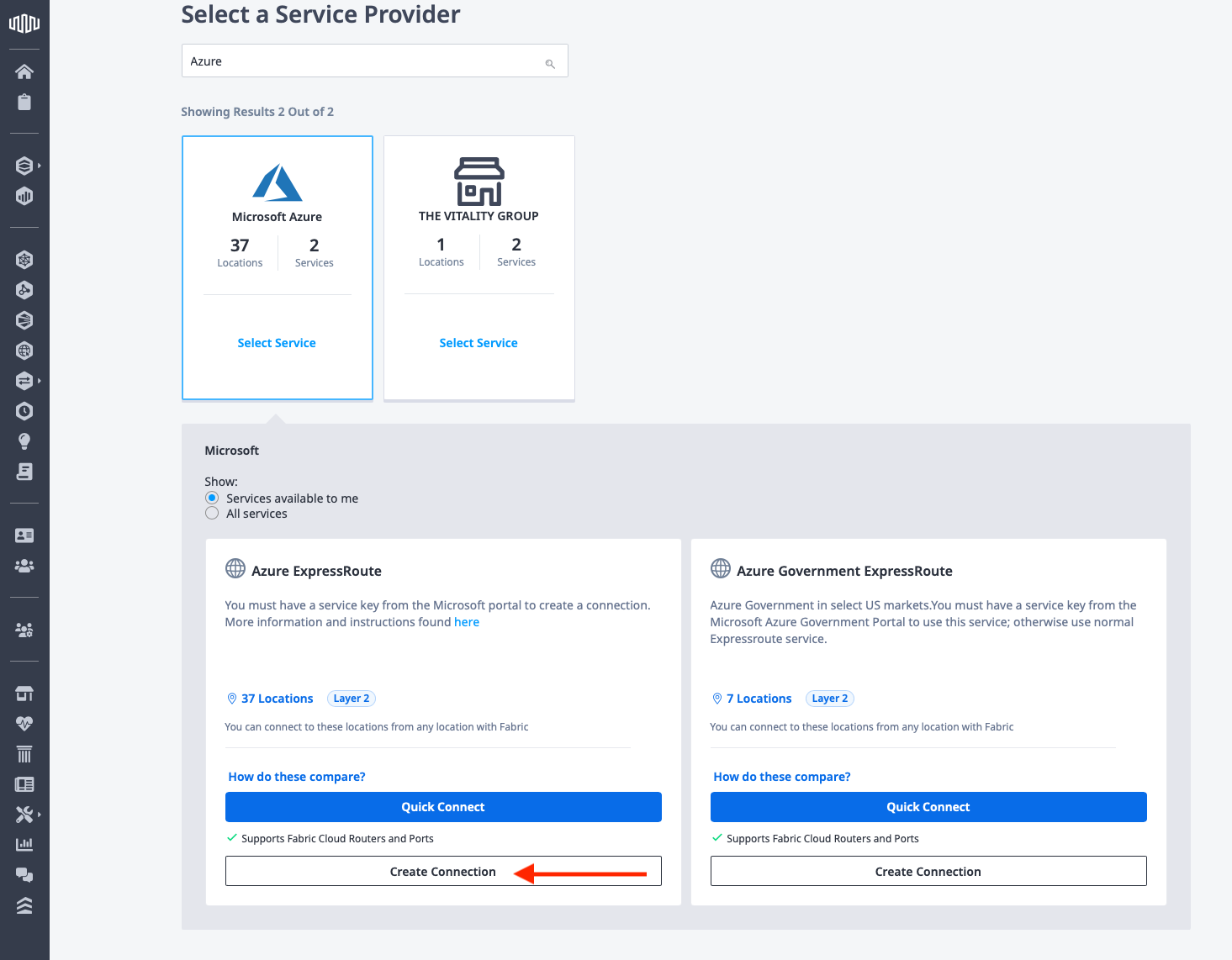Open the 'here' instructions link
This screenshot has width=1232, height=960.
pyautogui.click(x=467, y=622)
